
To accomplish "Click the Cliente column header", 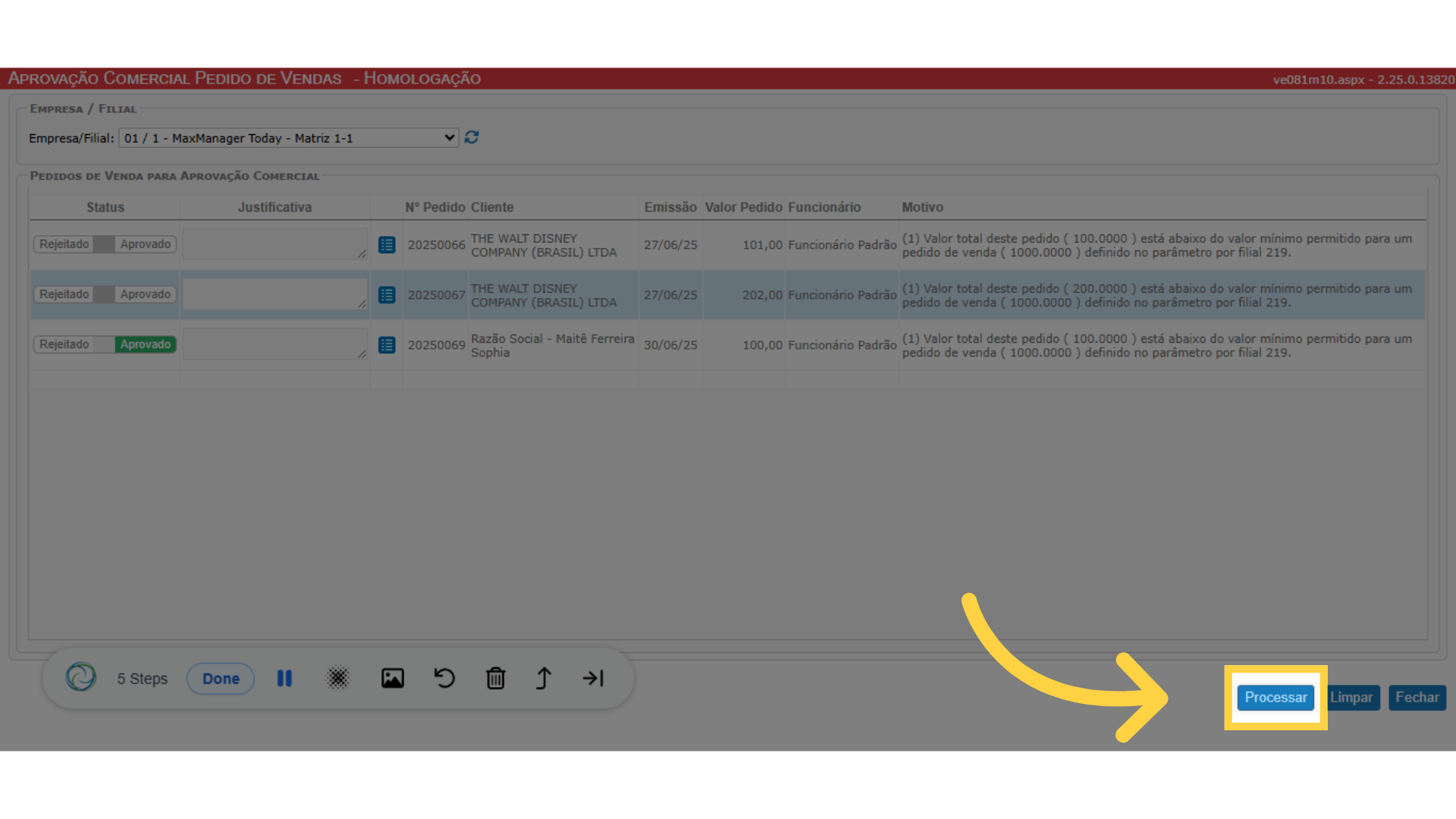I will [x=492, y=207].
